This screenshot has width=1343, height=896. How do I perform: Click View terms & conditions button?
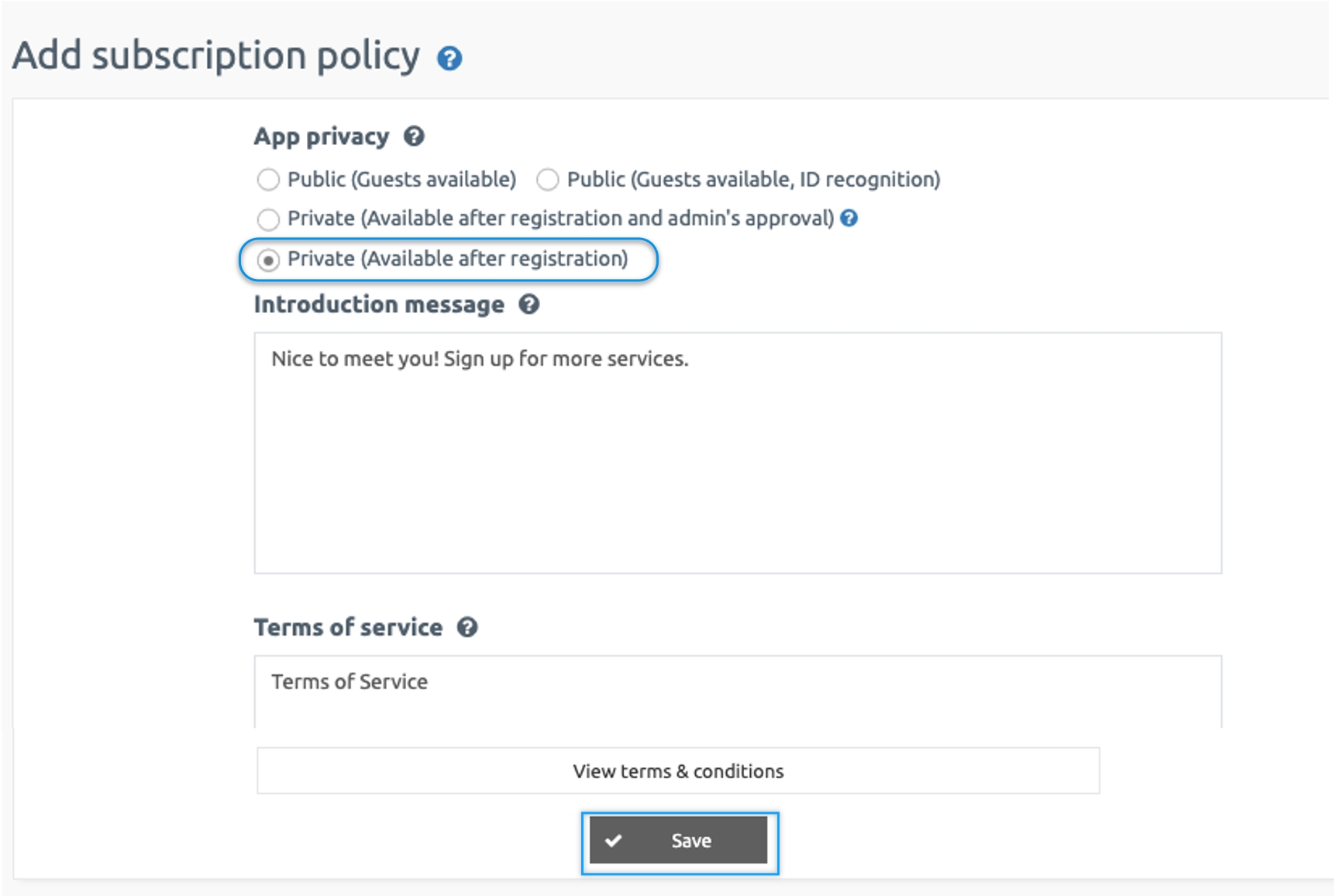[678, 771]
